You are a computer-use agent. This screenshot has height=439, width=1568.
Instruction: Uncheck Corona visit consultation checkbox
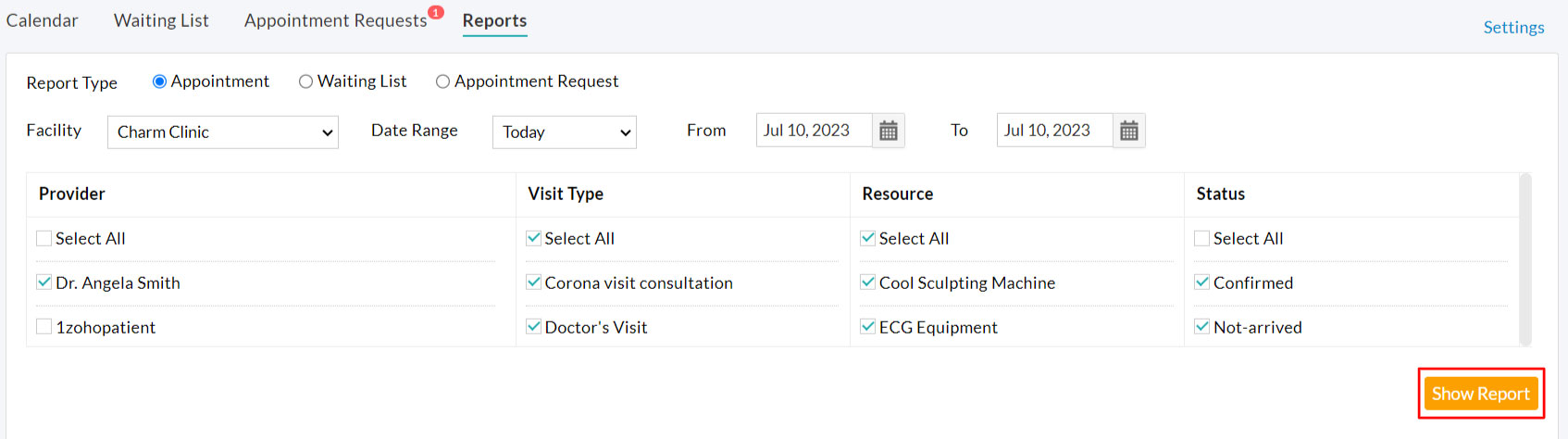[533, 282]
